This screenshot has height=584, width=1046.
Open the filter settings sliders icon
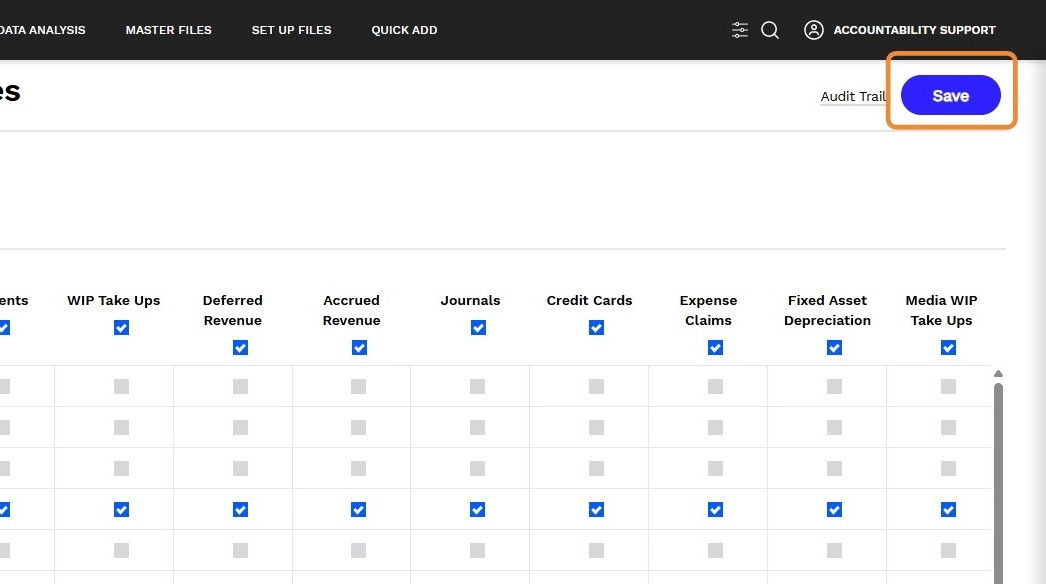coord(739,30)
